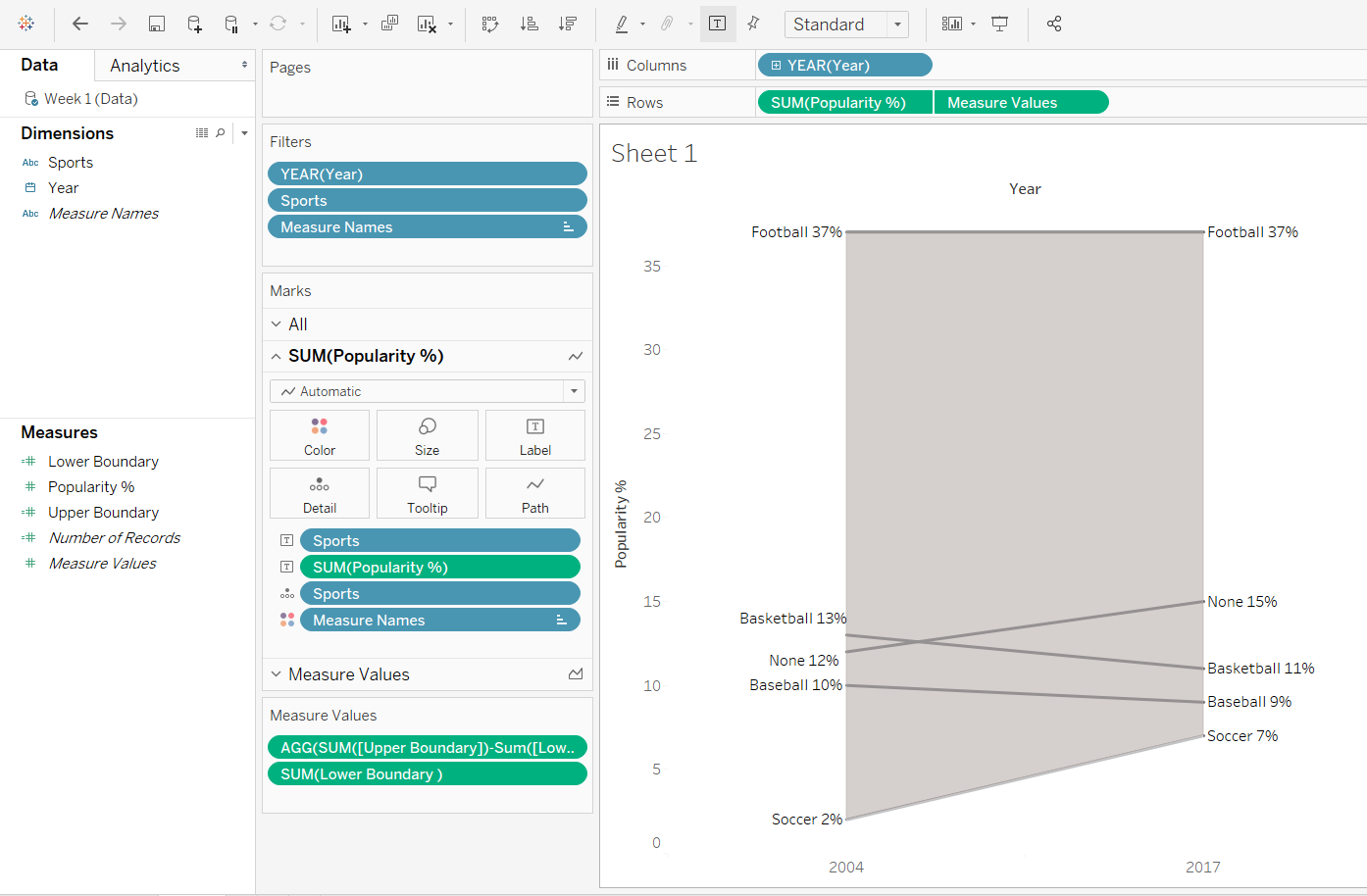Image resolution: width=1367 pixels, height=896 pixels.
Task: Click the Label button on the Marks card
Action: [x=534, y=434]
